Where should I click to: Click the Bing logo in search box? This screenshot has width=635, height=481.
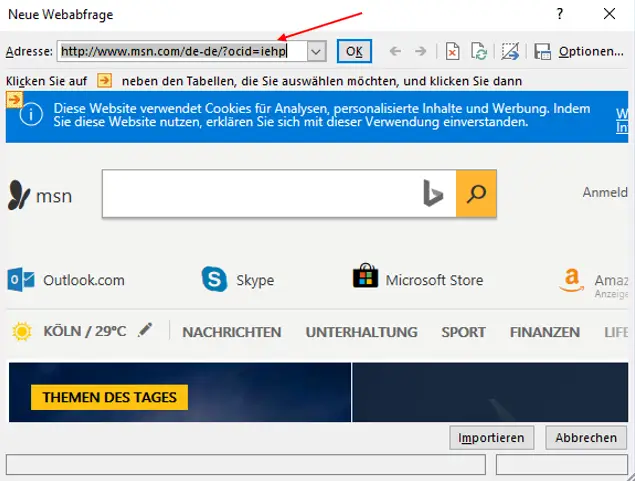pos(432,194)
